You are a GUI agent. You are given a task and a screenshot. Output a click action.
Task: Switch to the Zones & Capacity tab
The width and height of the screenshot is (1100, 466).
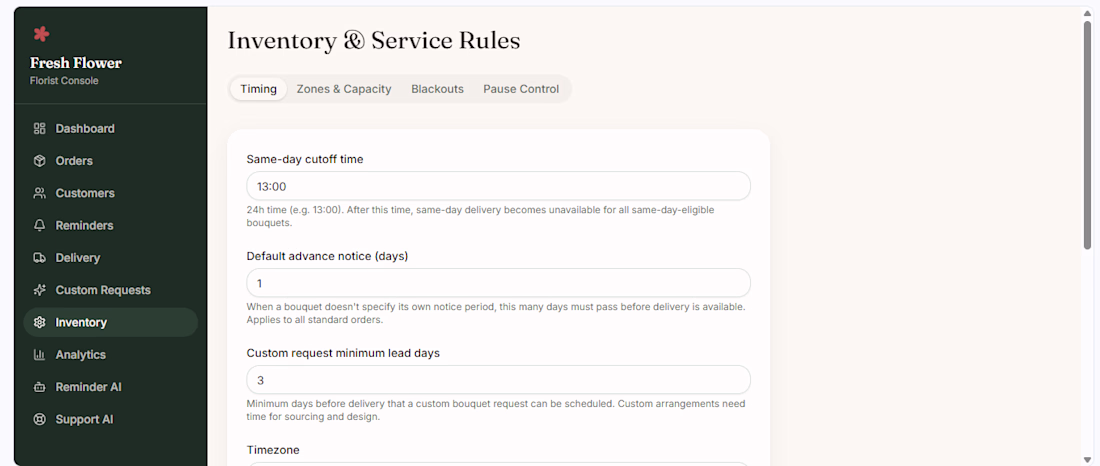click(x=344, y=89)
